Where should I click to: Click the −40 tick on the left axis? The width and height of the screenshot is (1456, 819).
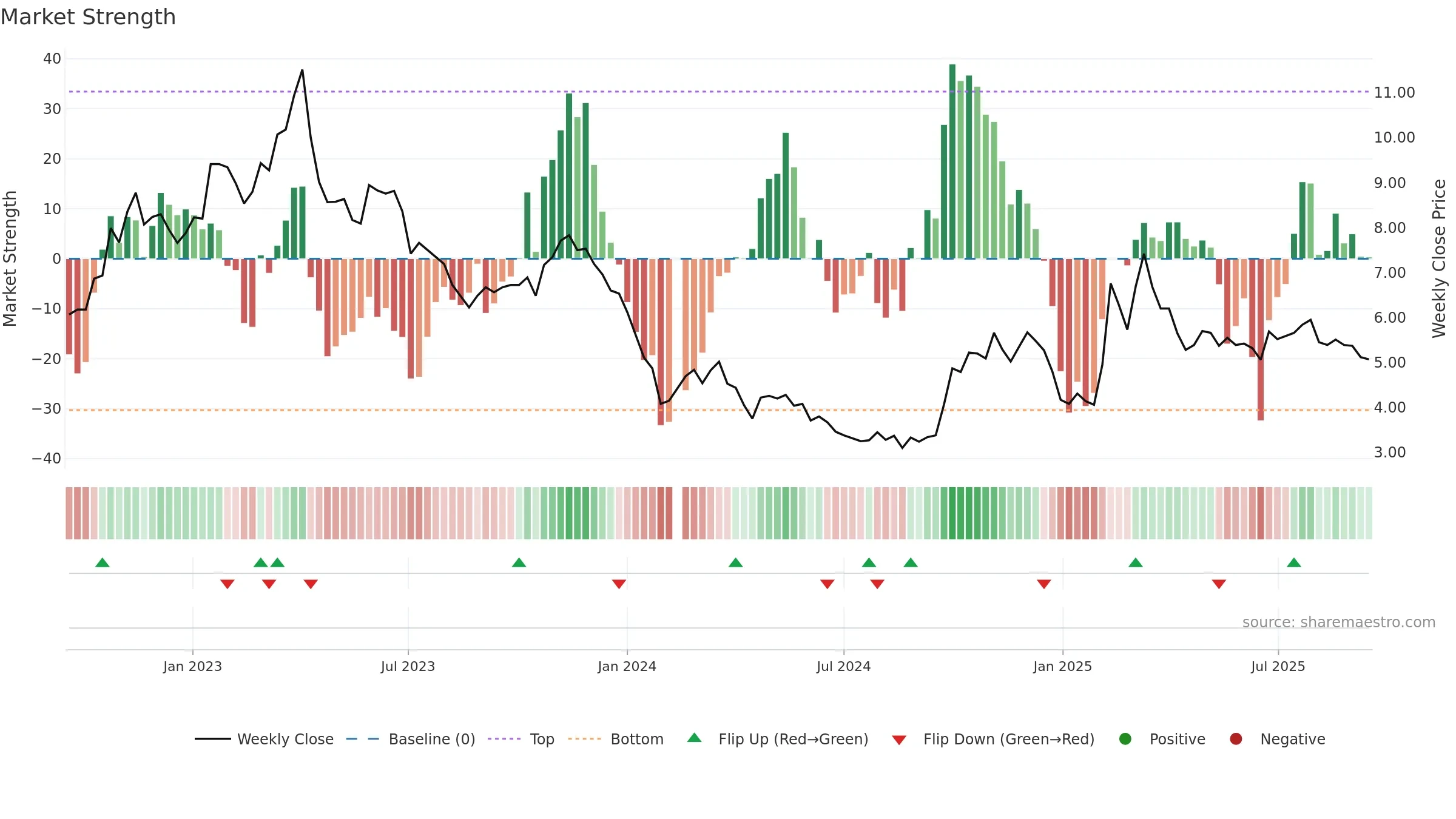pyautogui.click(x=47, y=459)
